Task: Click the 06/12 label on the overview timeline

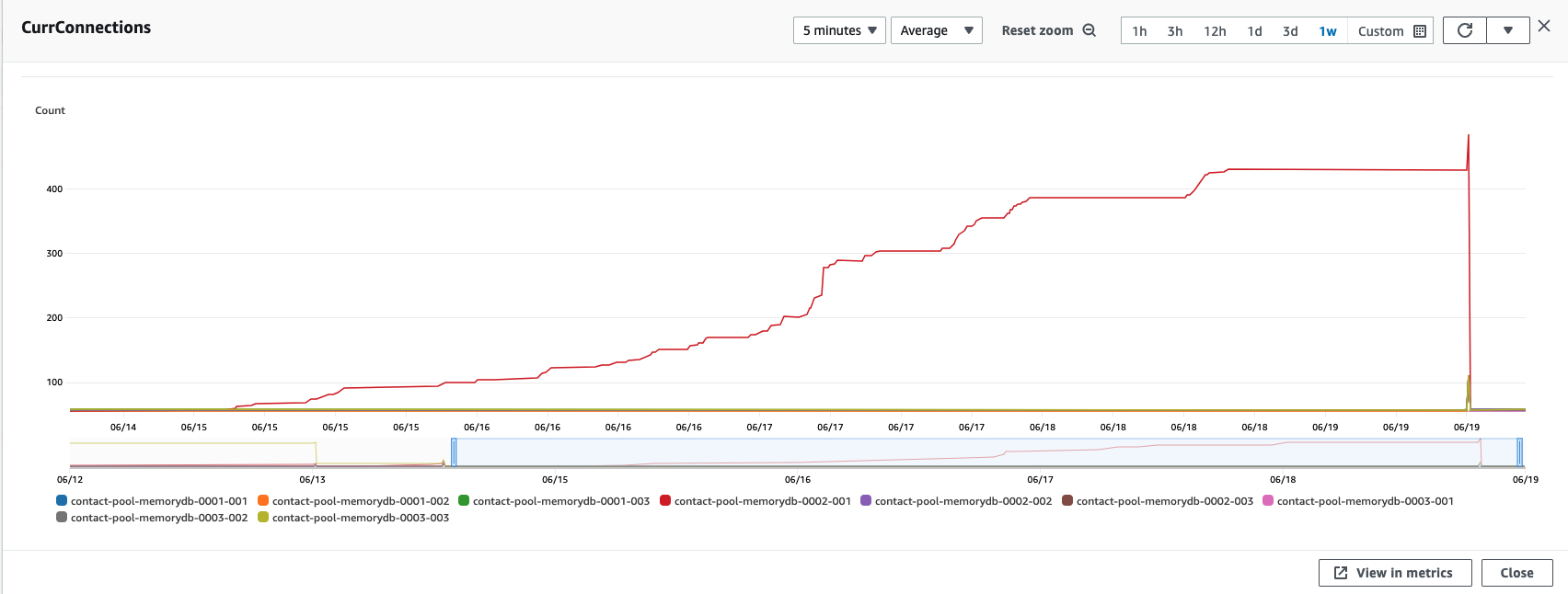Action: pyautogui.click(x=70, y=479)
